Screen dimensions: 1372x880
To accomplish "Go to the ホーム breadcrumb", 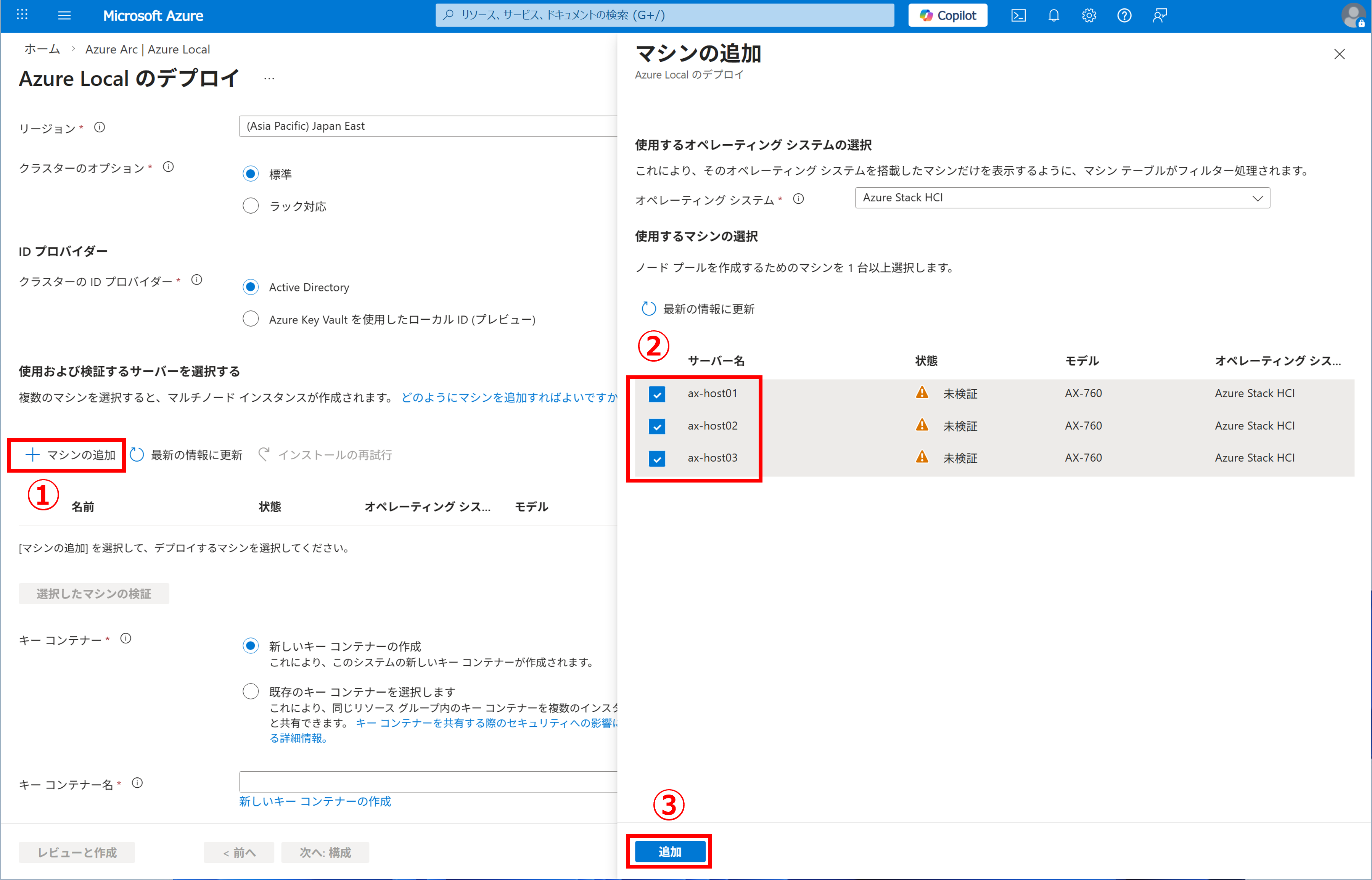I will 42,50.
